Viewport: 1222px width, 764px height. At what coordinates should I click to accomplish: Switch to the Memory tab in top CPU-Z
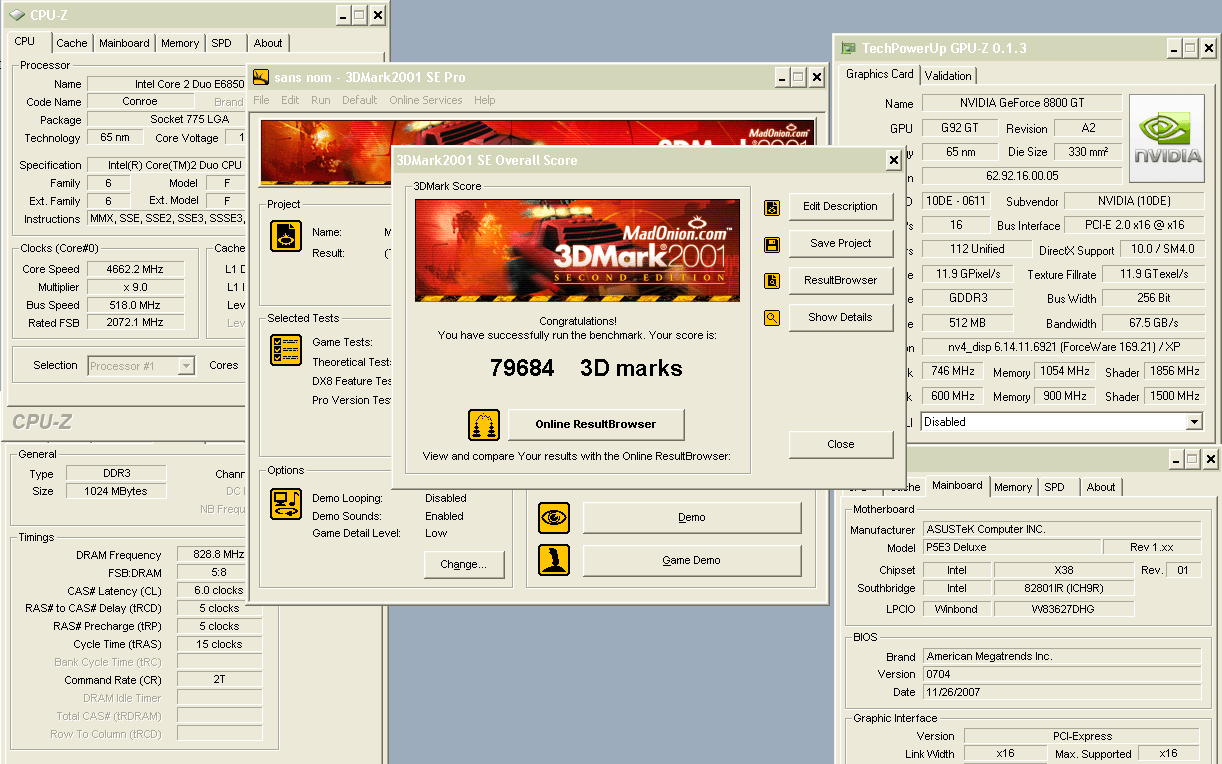click(180, 43)
